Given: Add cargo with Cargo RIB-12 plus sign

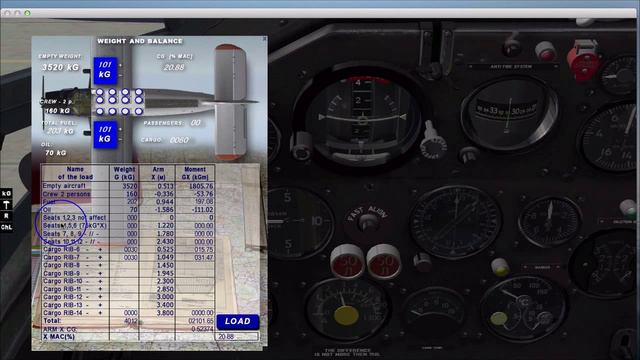Looking at the screenshot, I should (100, 297).
